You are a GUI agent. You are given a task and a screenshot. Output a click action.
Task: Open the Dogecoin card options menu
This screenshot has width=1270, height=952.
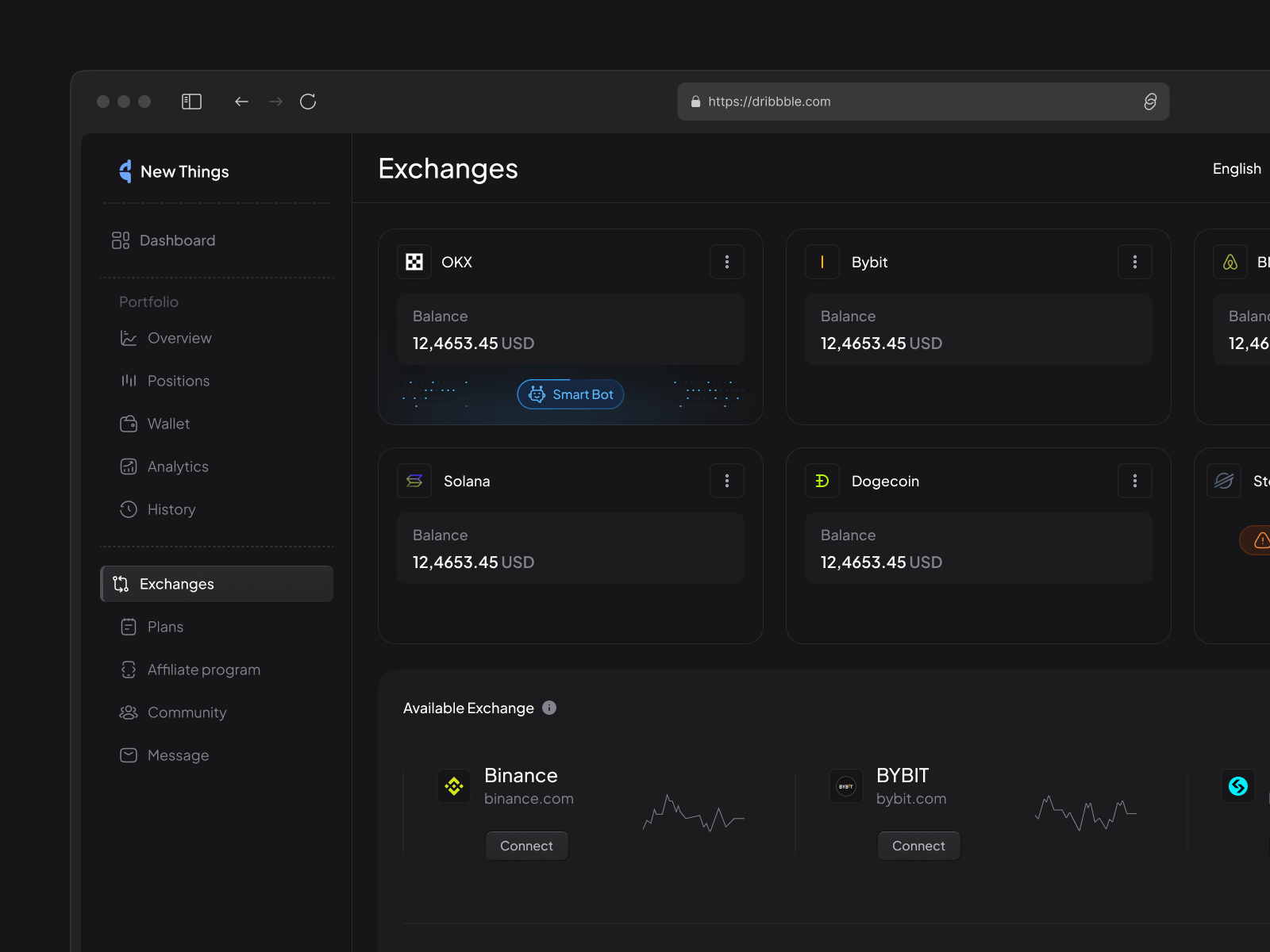[x=1135, y=481]
